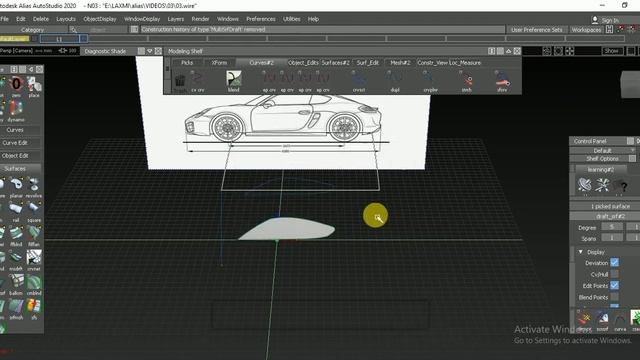Switch to the Surfaces#2 shelf tab
This screenshot has width=640, height=360.
[335, 62]
